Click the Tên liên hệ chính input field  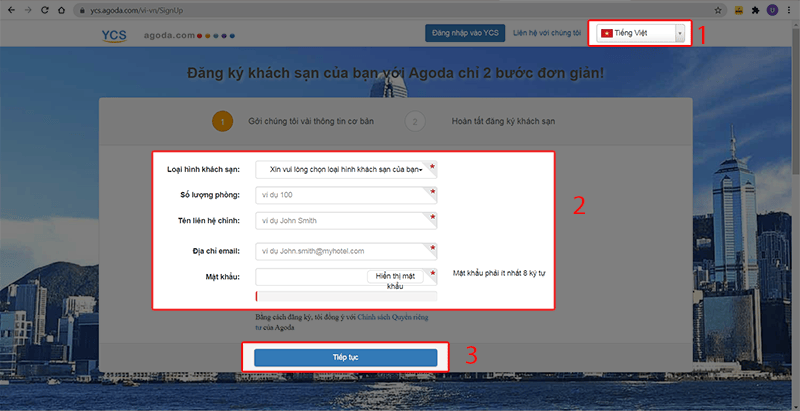(346, 221)
